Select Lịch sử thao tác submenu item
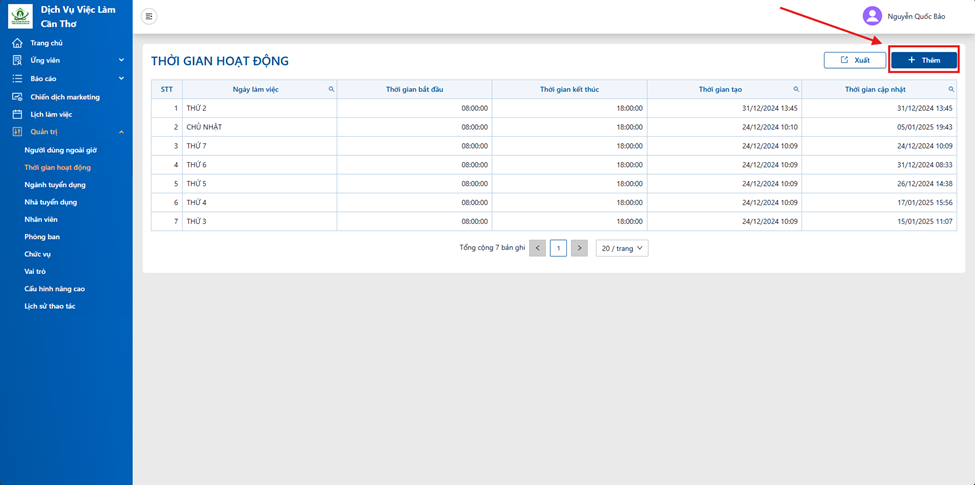Screen dimensions: 975x485 50,307
